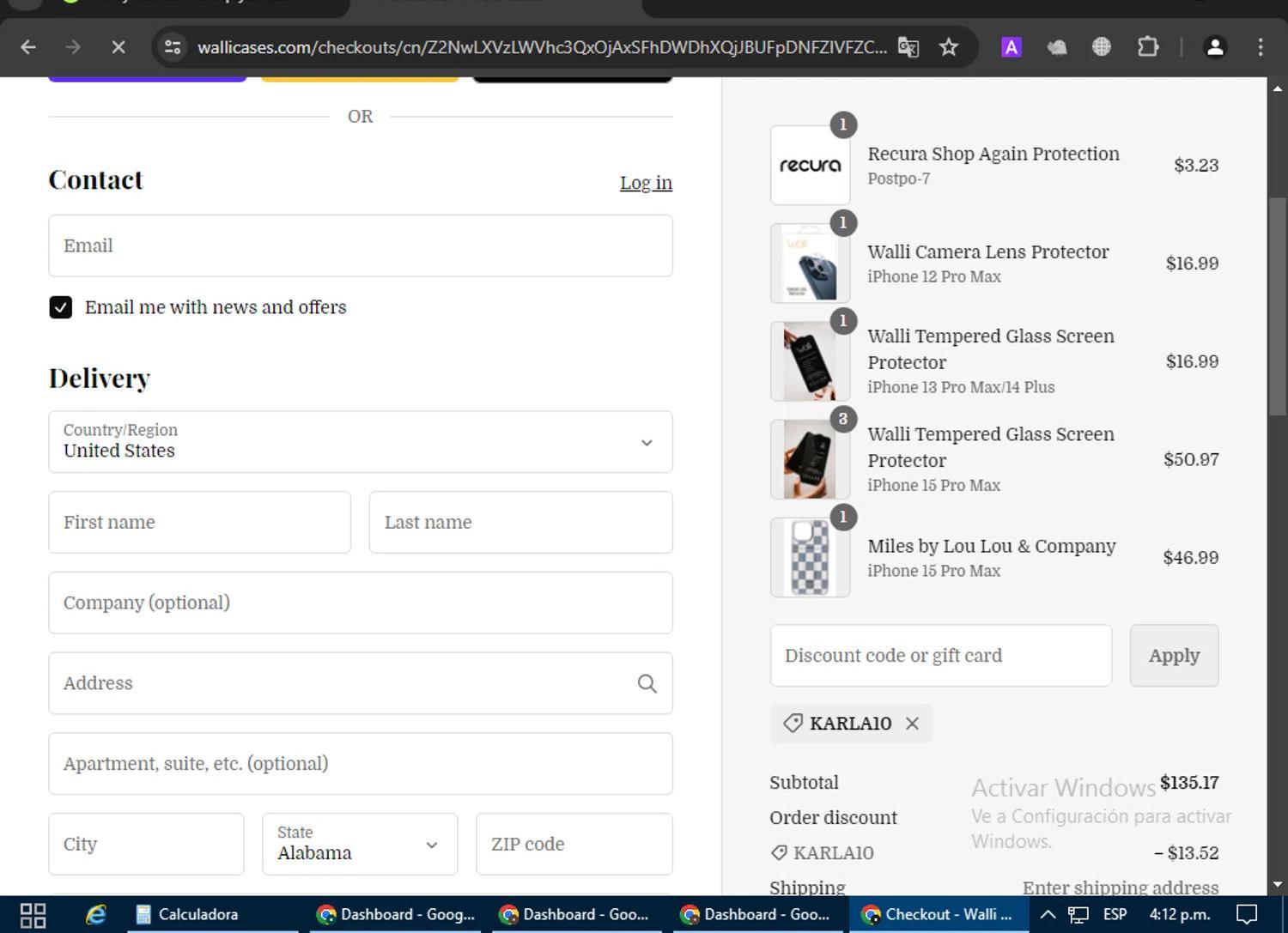The height and width of the screenshot is (933, 1288).
Task: Focus the Email field
Action: tap(361, 245)
